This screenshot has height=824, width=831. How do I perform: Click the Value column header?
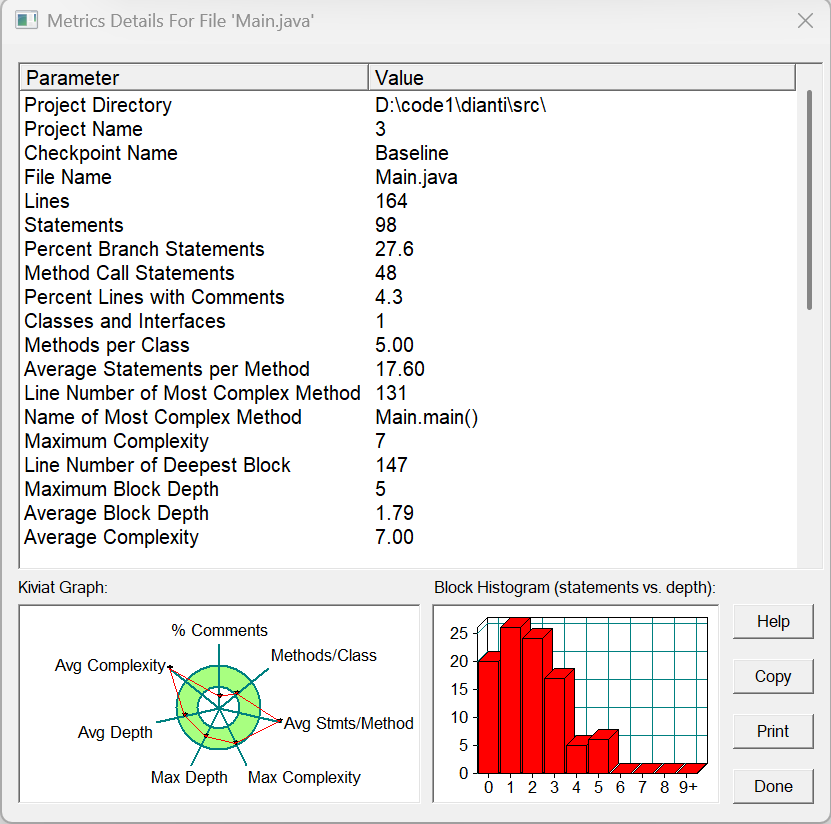(x=582, y=78)
